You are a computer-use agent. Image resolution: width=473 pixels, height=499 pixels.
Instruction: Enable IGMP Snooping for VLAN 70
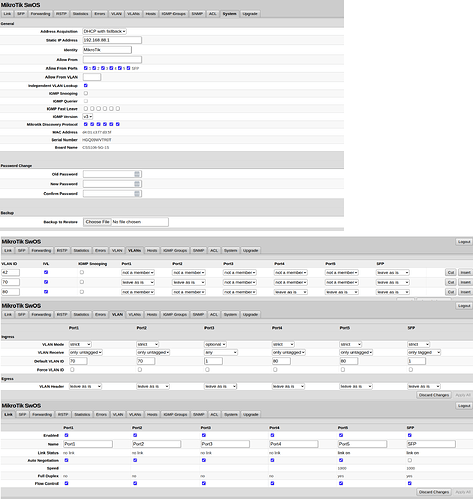(82, 282)
